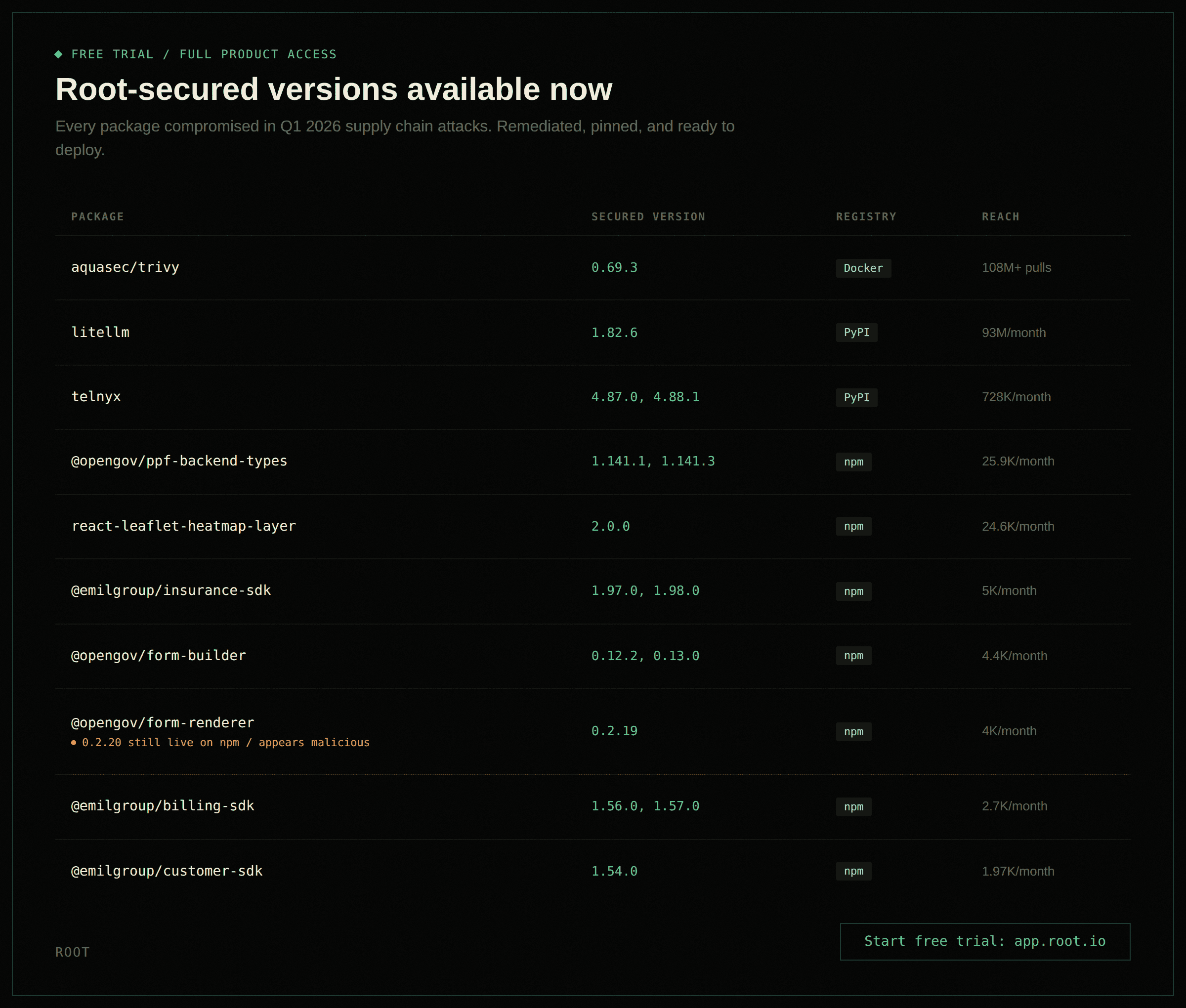Viewport: 1186px width, 1008px height.
Task: Select @emilgroup/billing-sdk package name
Action: click(x=162, y=806)
